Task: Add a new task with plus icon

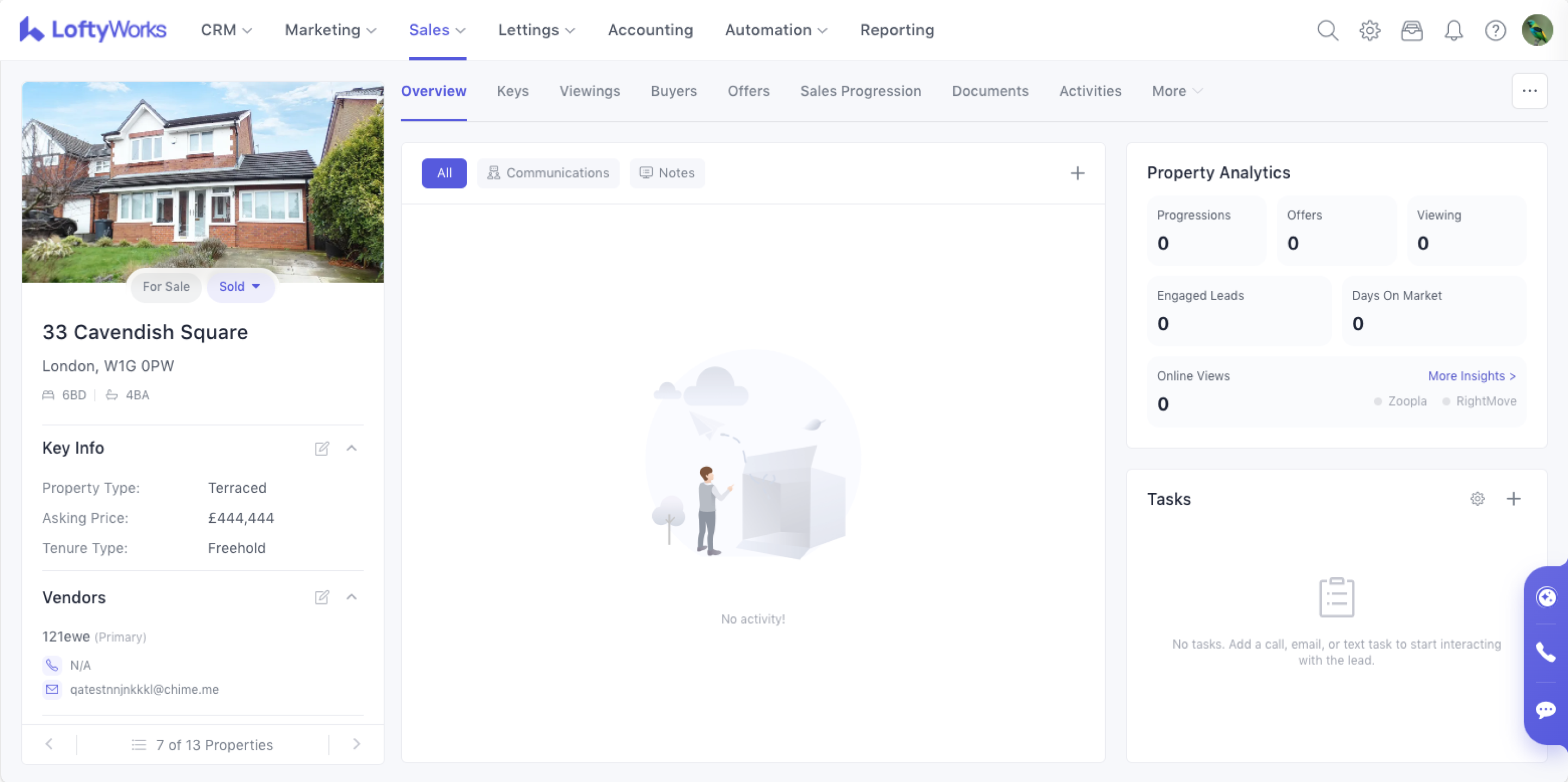Action: click(1513, 499)
